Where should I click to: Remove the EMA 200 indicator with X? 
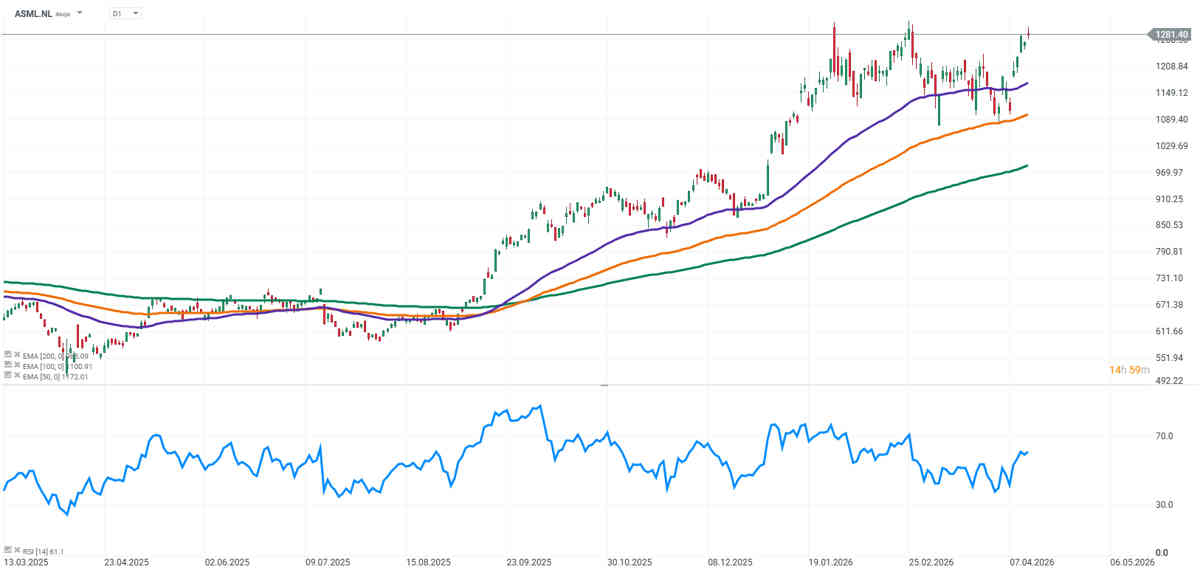point(17,355)
